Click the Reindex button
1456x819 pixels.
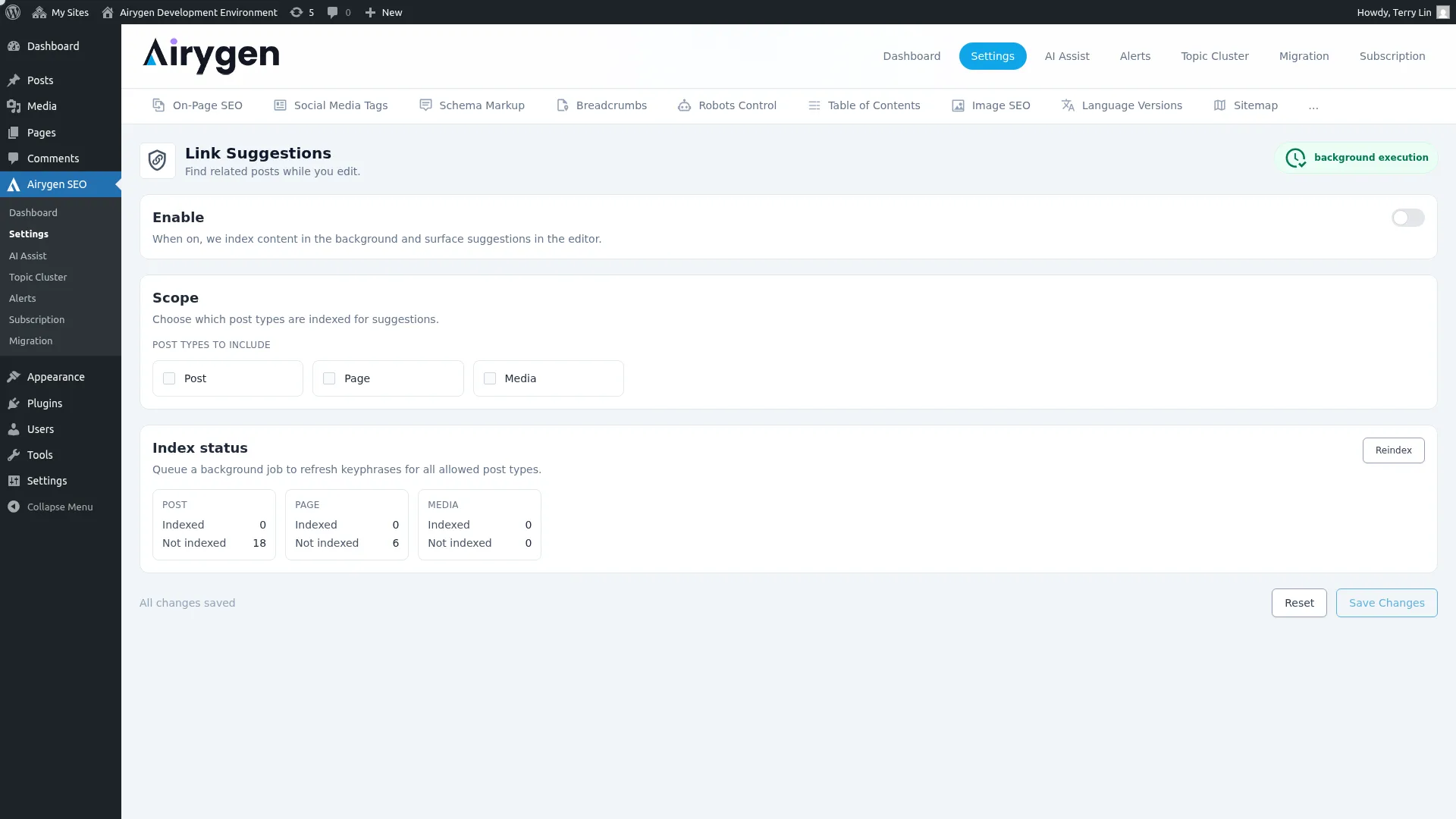(x=1393, y=450)
